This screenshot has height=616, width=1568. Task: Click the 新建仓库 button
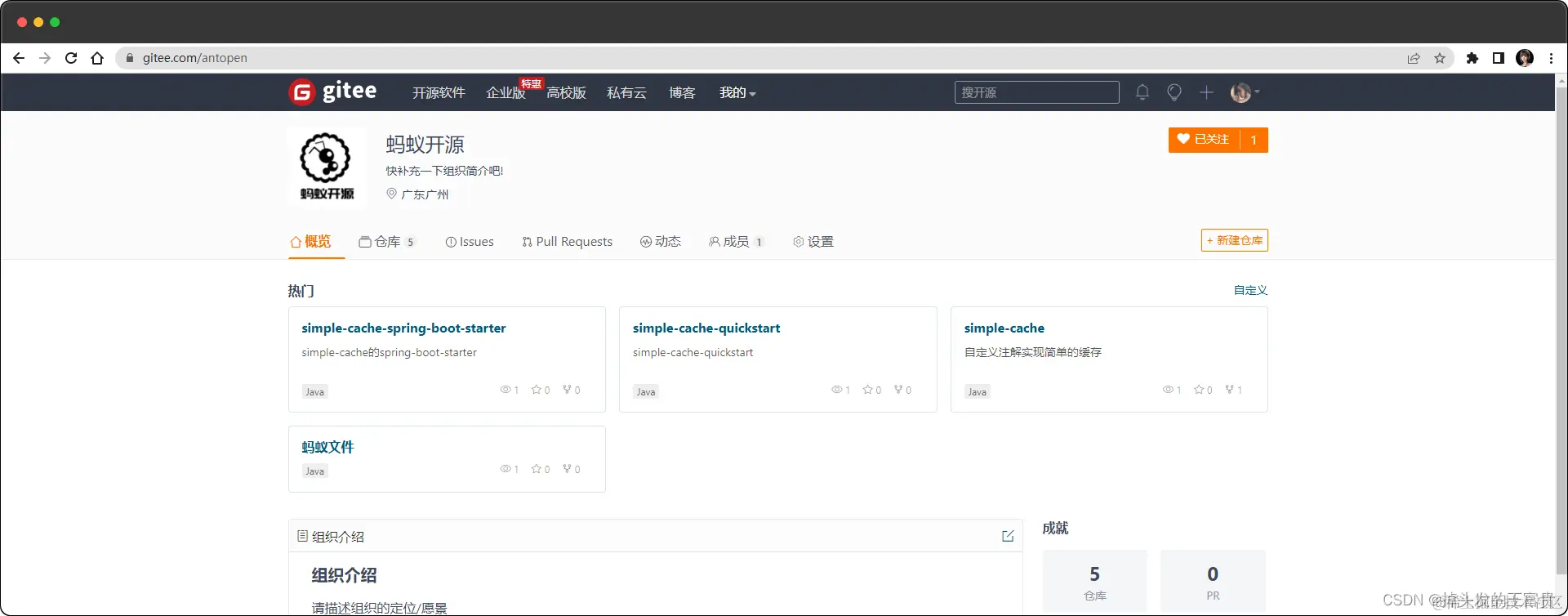point(1234,240)
